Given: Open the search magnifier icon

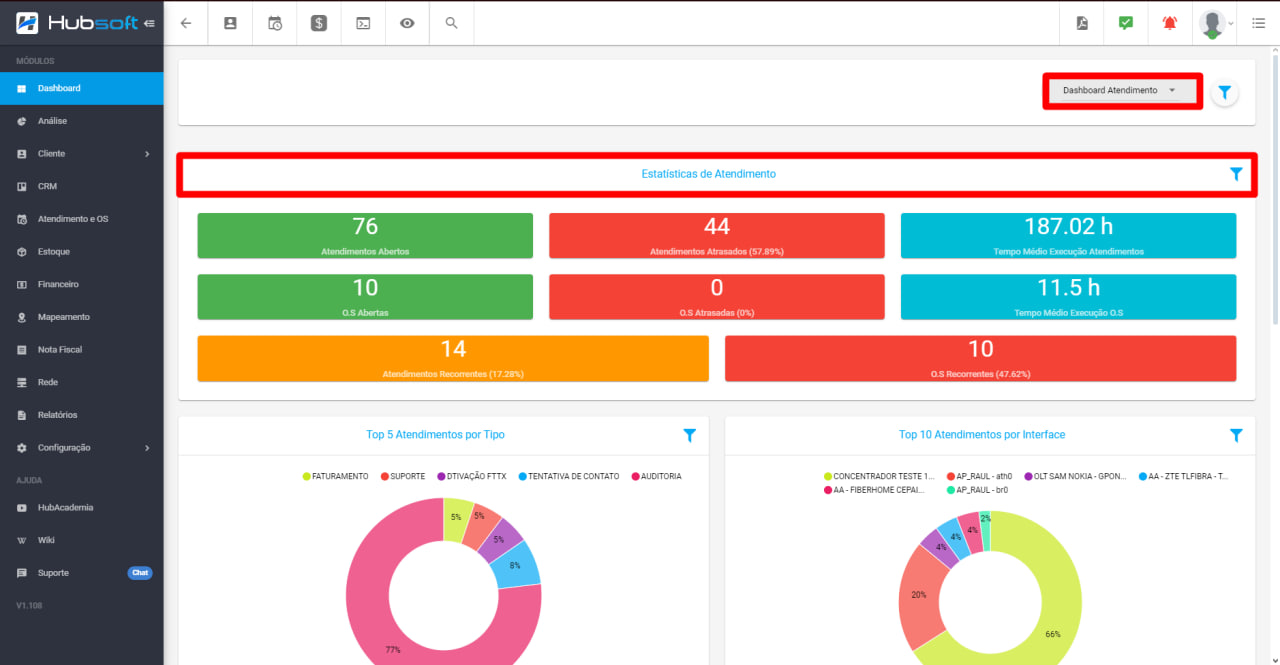Looking at the screenshot, I should pos(452,23).
